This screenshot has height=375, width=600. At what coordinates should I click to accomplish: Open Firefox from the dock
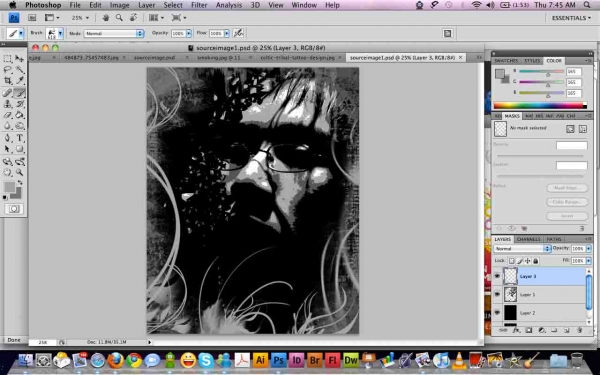(116, 360)
